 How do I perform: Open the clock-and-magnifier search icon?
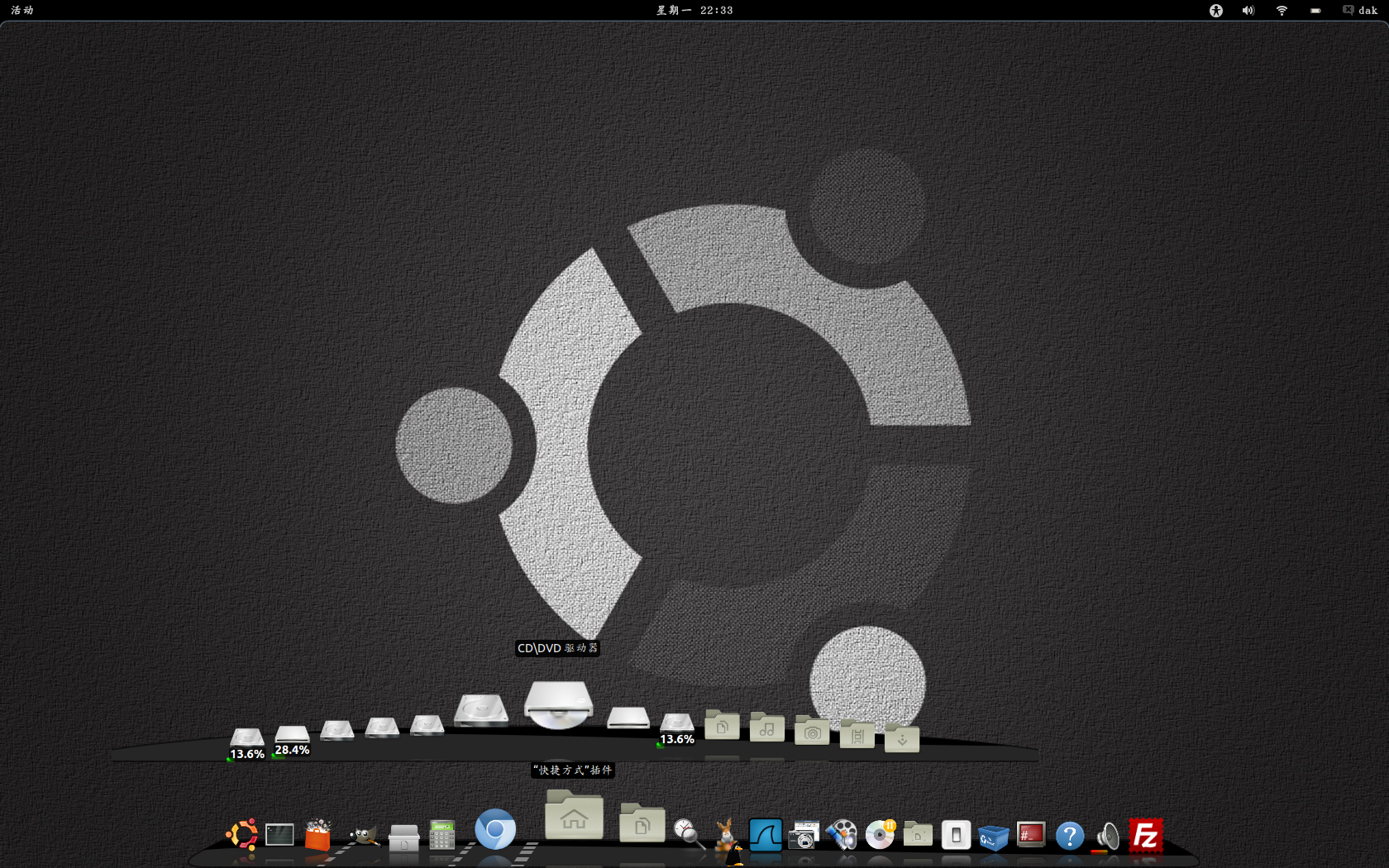click(x=689, y=833)
